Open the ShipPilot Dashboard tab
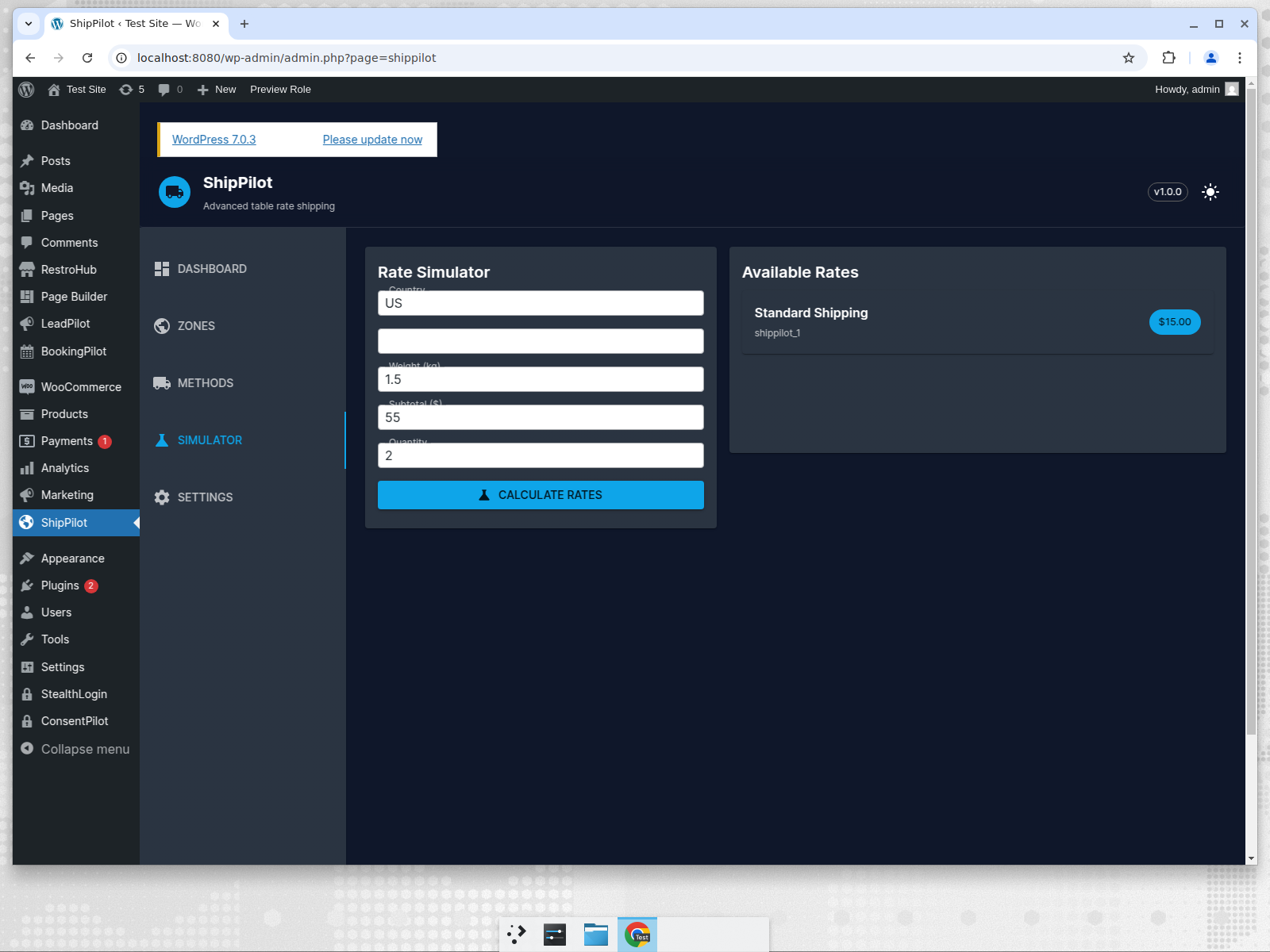 (242, 269)
